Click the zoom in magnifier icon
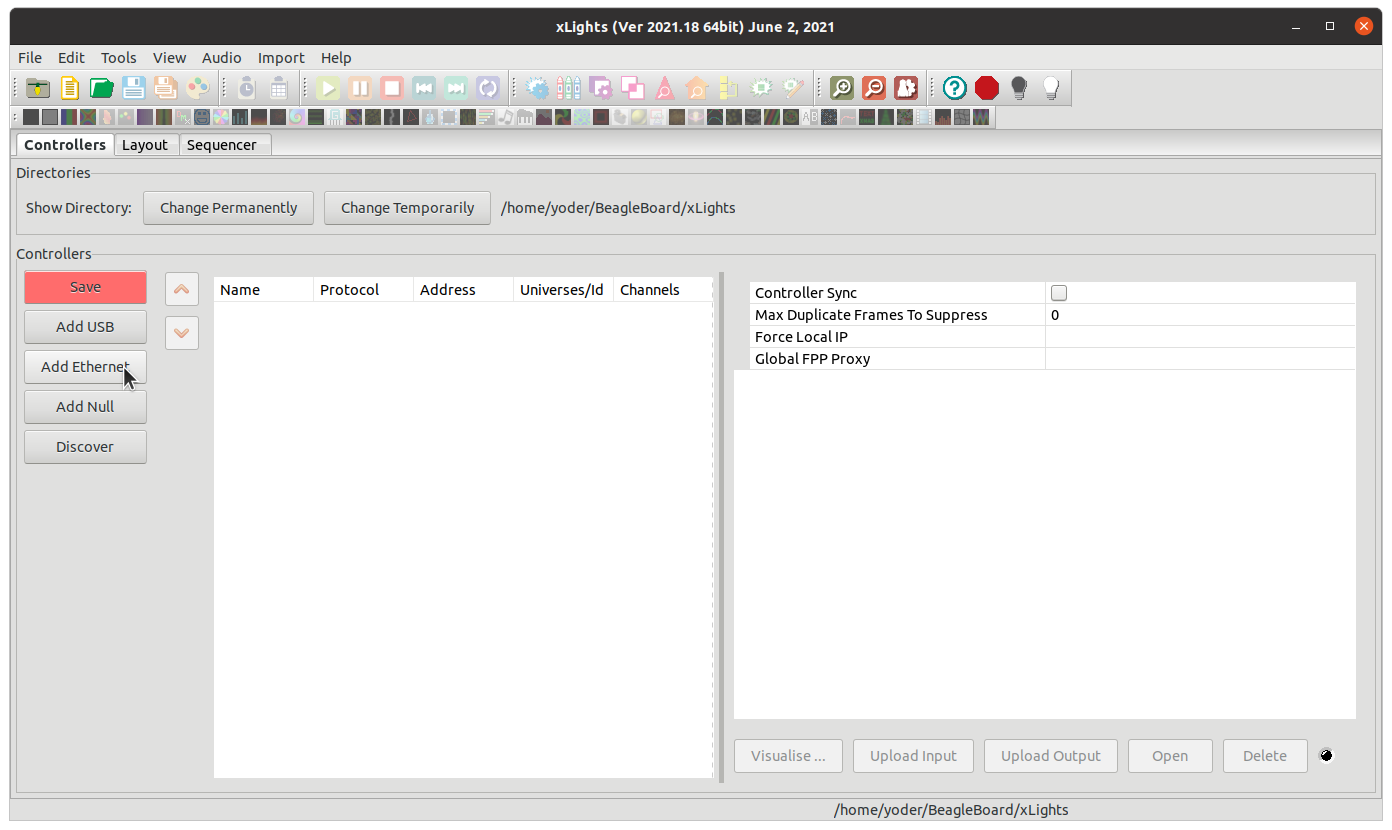The height and width of the screenshot is (830, 1392). [x=842, y=88]
